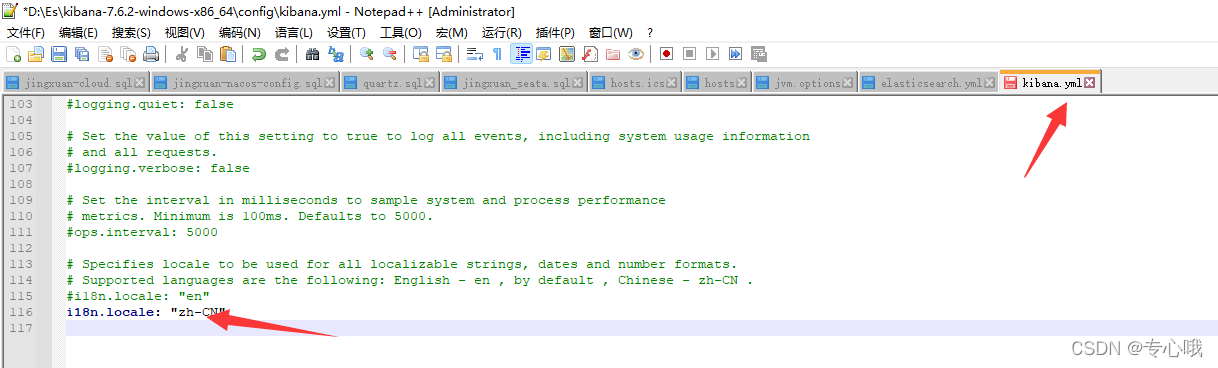
Task: Run macro multiple times icon
Action: coord(736,54)
